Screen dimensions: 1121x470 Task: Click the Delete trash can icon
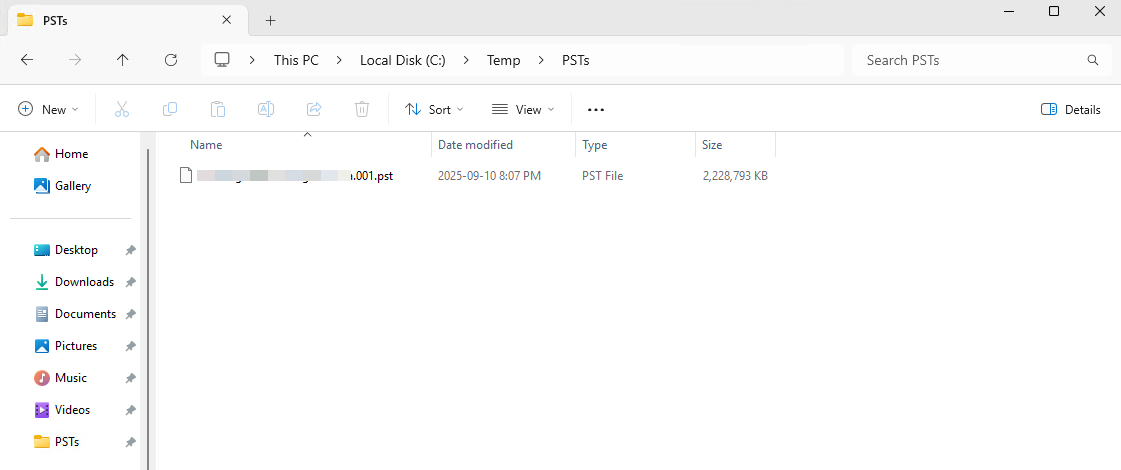pyautogui.click(x=362, y=110)
